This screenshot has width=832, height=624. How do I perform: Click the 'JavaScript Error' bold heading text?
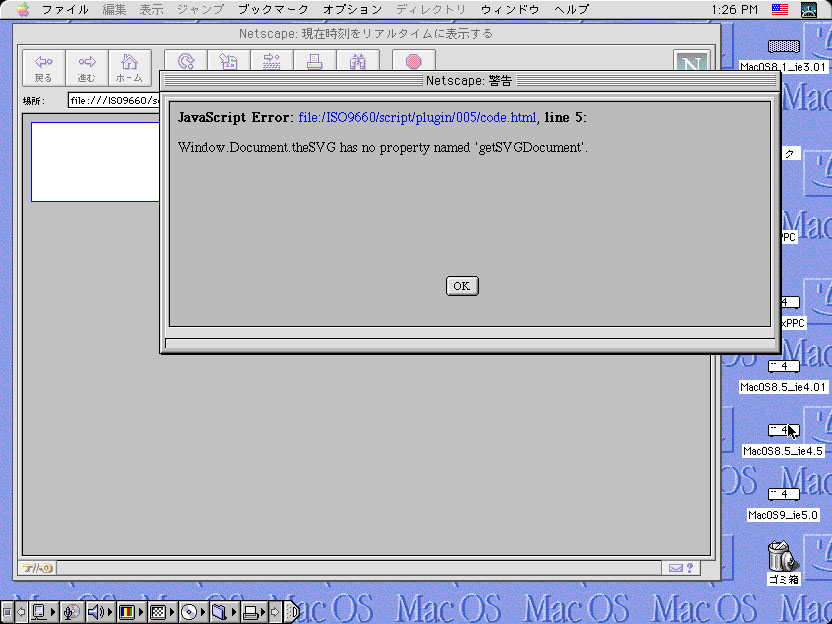[233, 117]
